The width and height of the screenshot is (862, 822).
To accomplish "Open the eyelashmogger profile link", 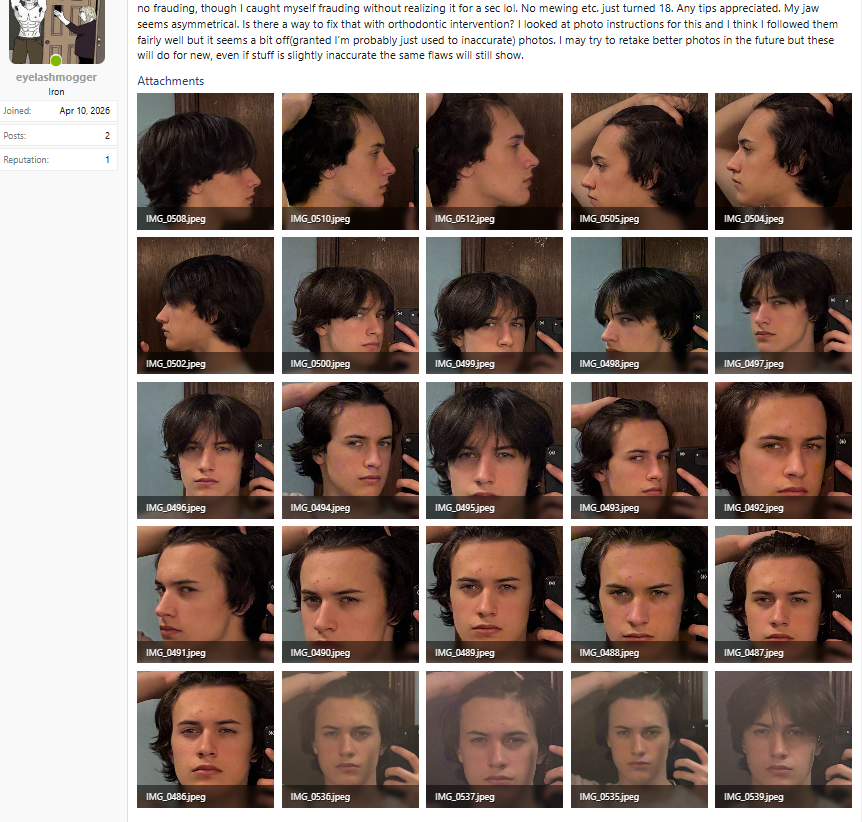I will click(56, 77).
